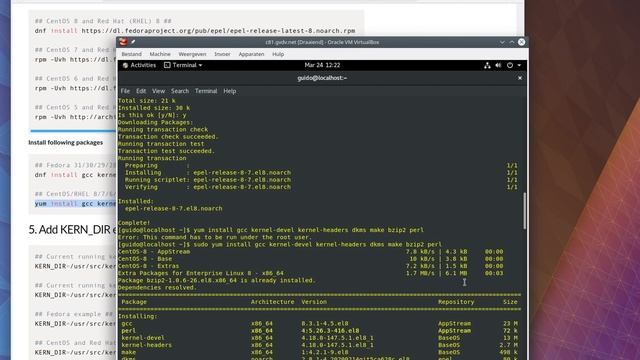This screenshot has height=360, width=640.
Task: Click the 'sudo yum install gcc' command line
Action: (x=280, y=244)
